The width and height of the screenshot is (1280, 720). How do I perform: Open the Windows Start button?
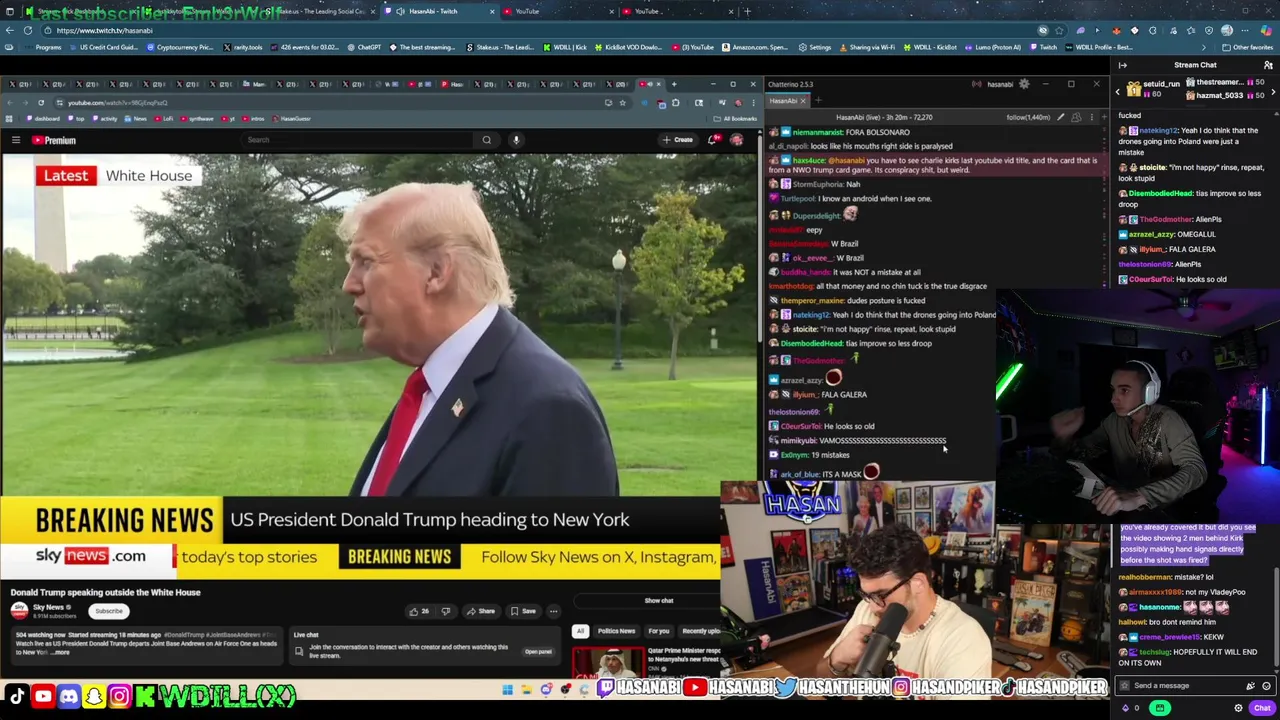click(x=507, y=688)
